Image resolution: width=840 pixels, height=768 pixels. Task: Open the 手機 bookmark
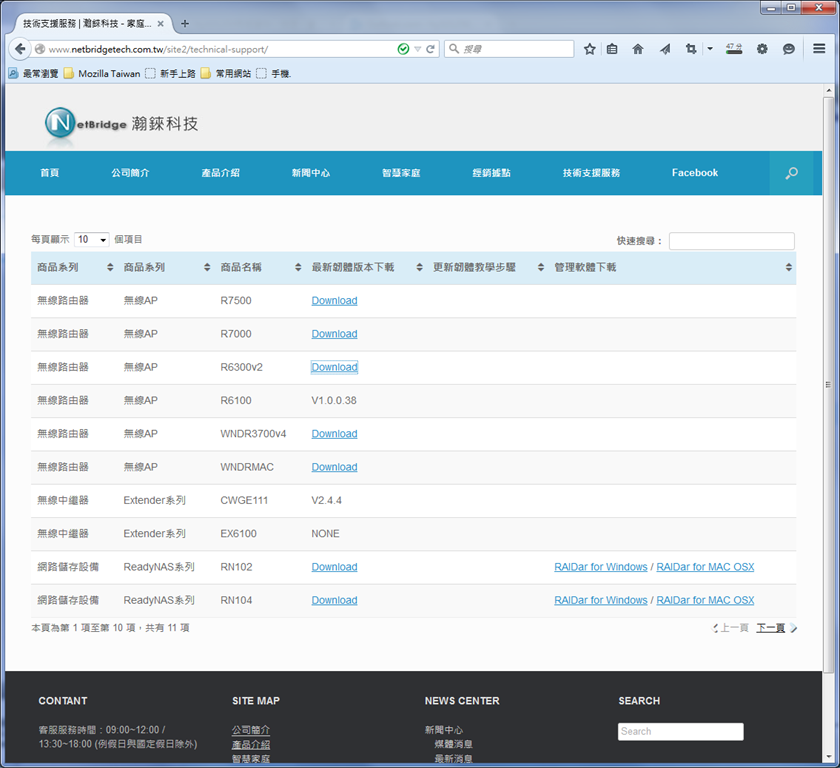point(273,73)
